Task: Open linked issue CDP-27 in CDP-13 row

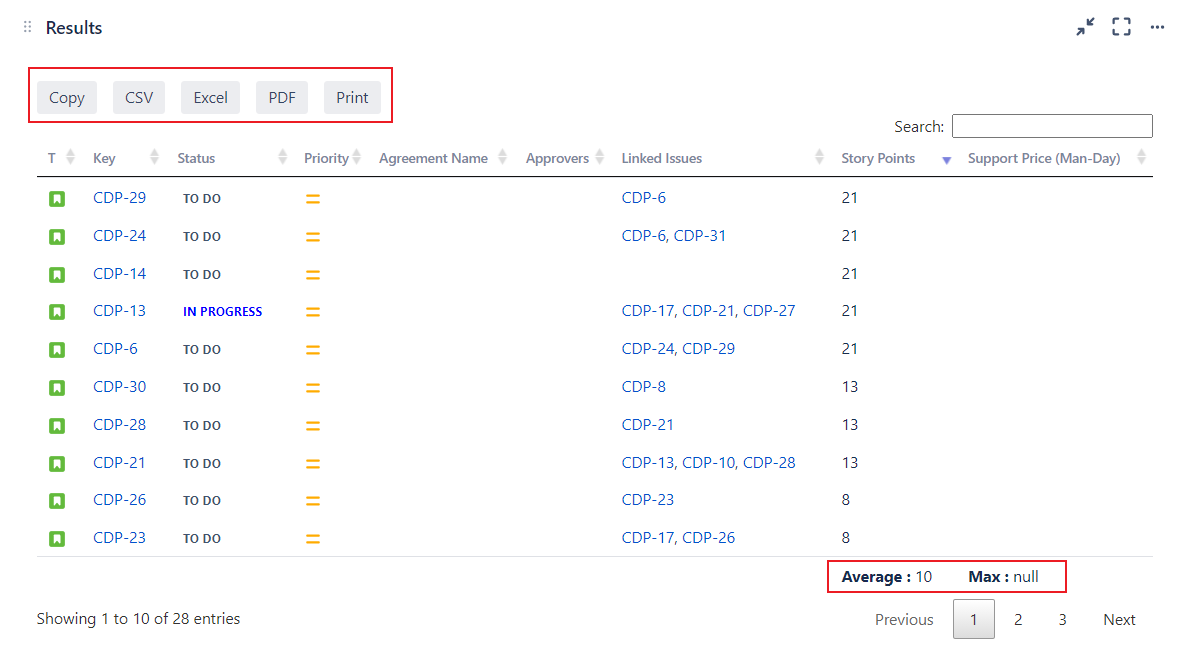Action: (x=769, y=311)
